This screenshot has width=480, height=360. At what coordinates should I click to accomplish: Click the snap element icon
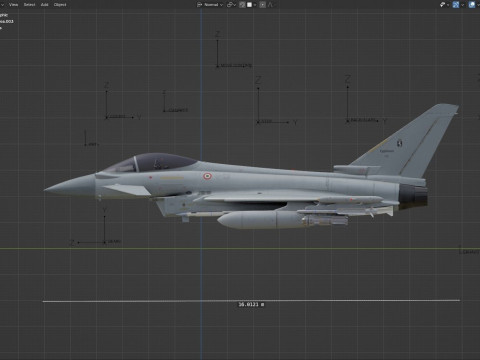click(249, 5)
